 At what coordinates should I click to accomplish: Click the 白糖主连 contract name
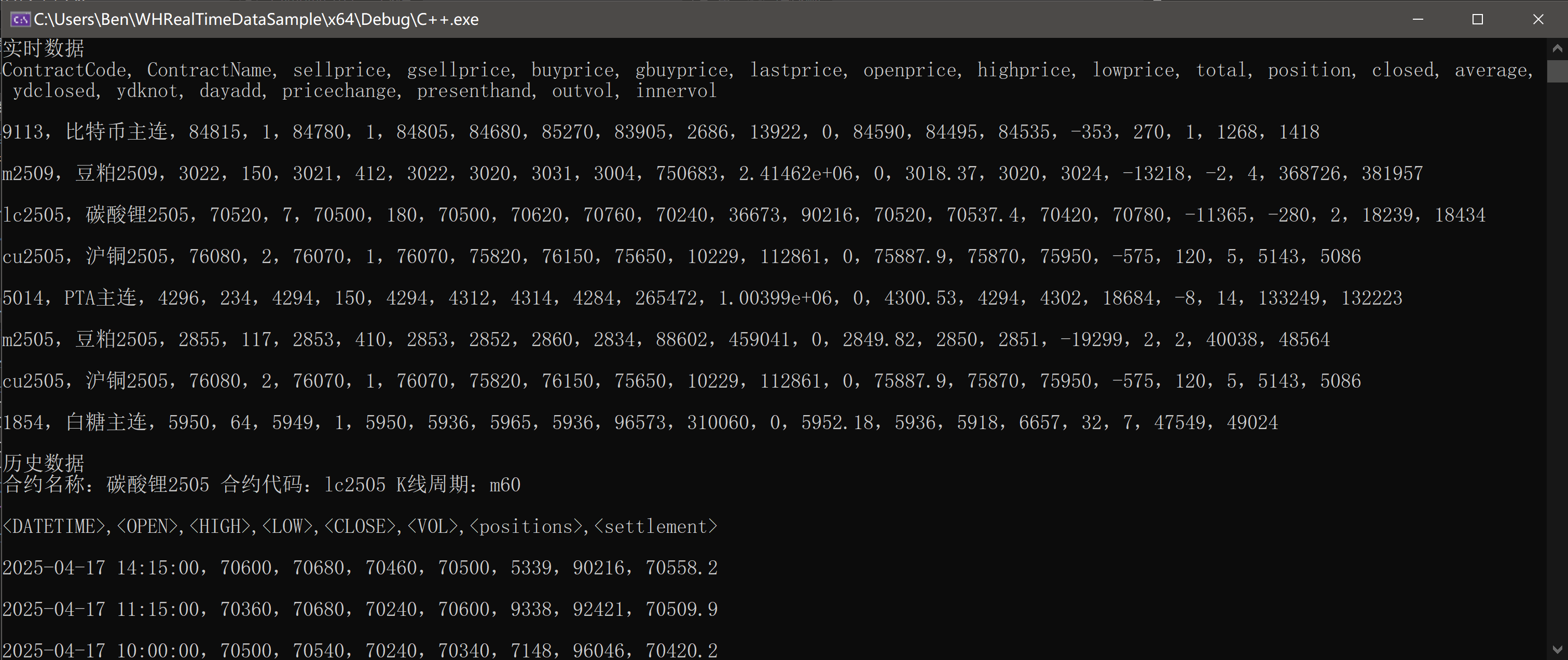pyautogui.click(x=106, y=422)
